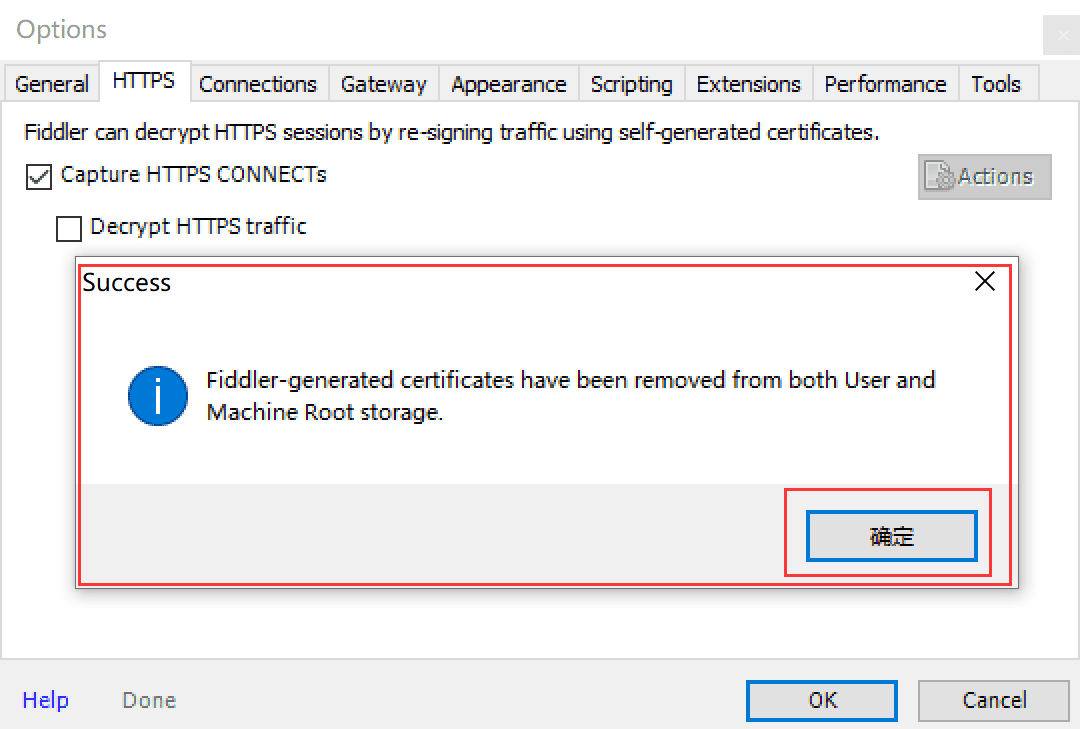Open the Tools tab
This screenshot has height=729, width=1080.
[996, 84]
